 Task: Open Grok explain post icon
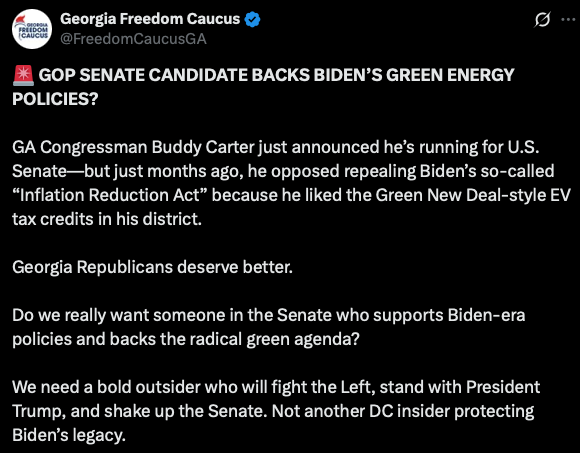click(x=542, y=19)
